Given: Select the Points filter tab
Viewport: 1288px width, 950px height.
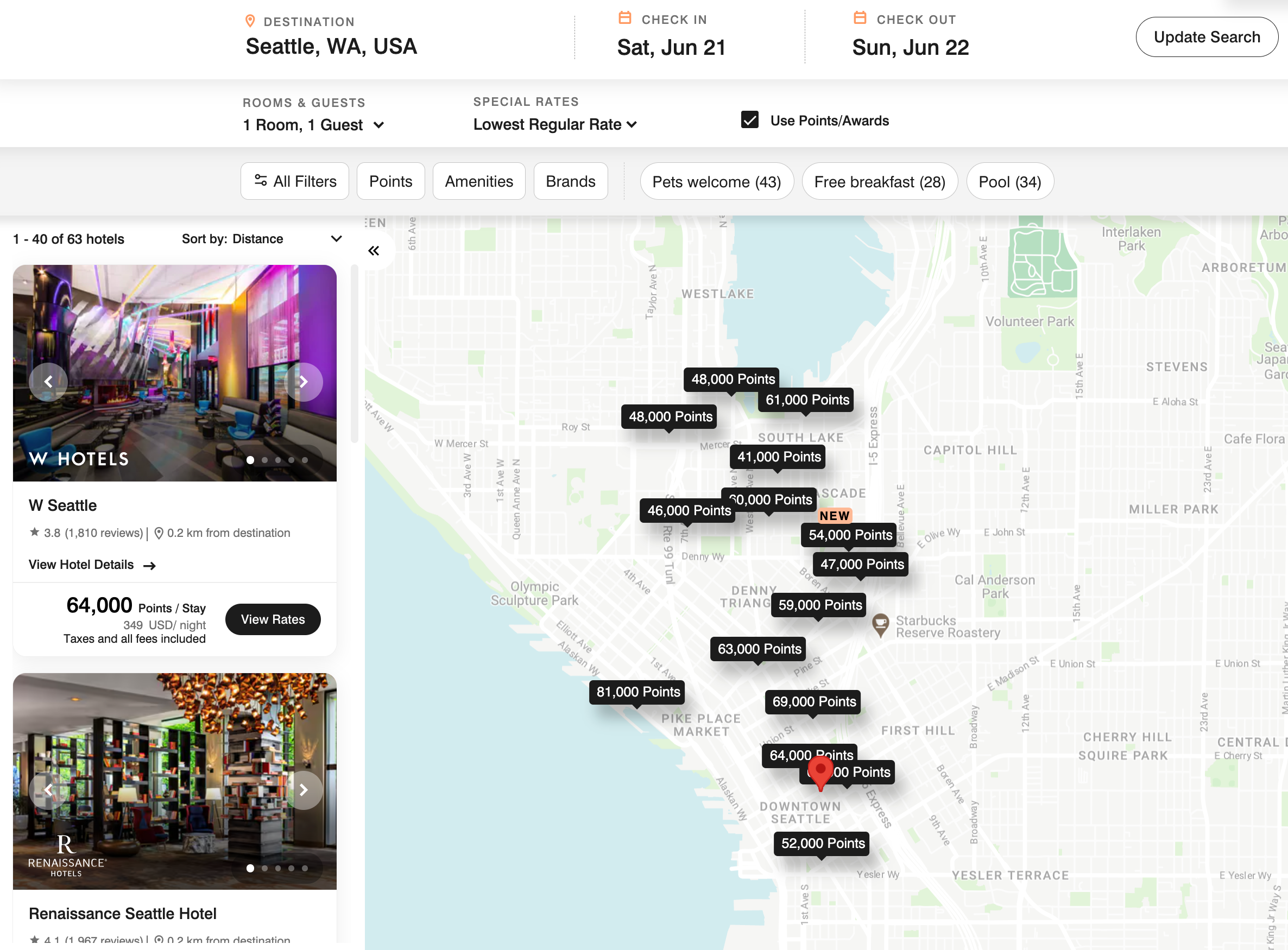Looking at the screenshot, I should tap(390, 181).
